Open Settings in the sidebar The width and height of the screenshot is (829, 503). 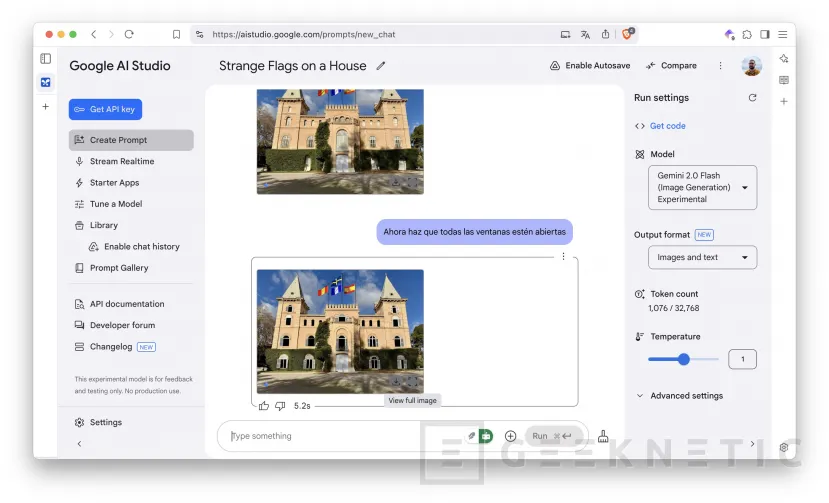106,422
